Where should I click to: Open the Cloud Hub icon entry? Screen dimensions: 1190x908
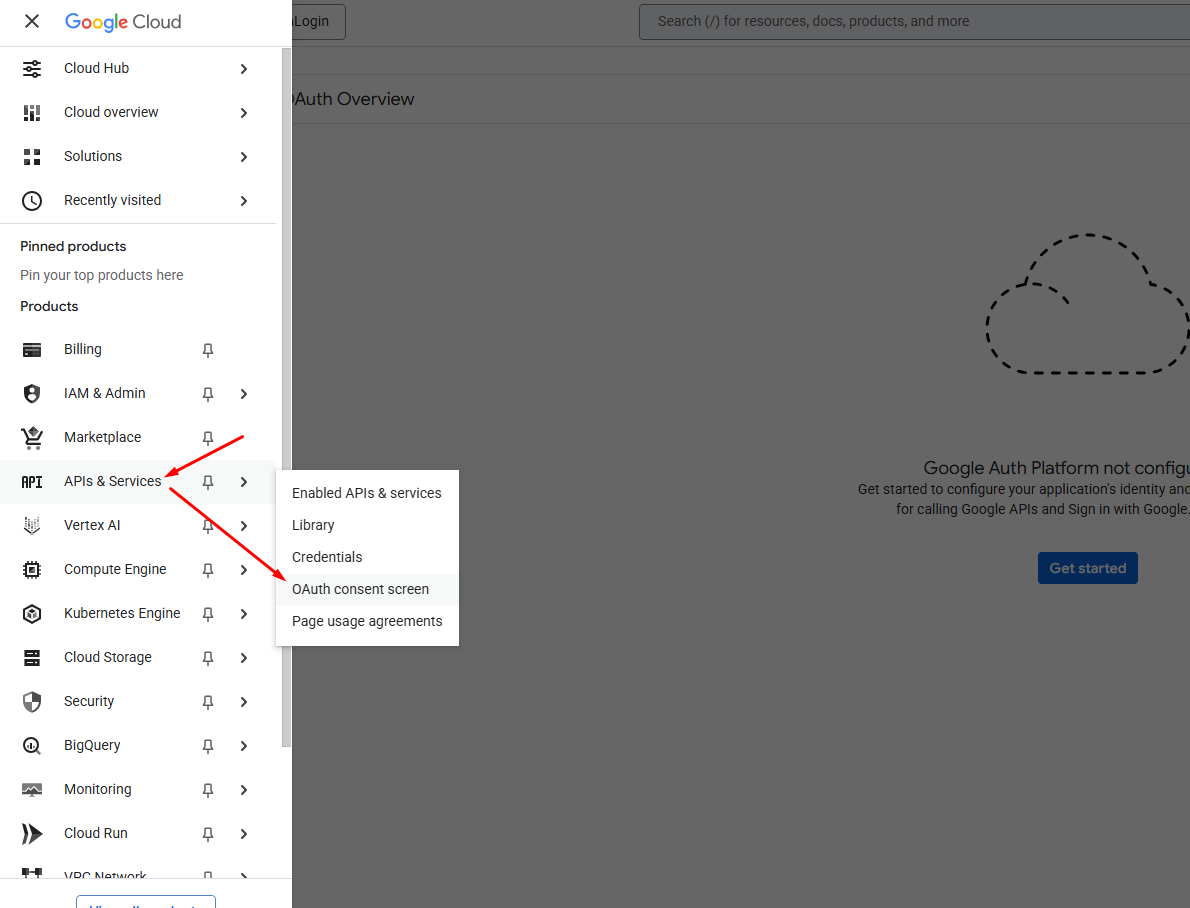(32, 68)
